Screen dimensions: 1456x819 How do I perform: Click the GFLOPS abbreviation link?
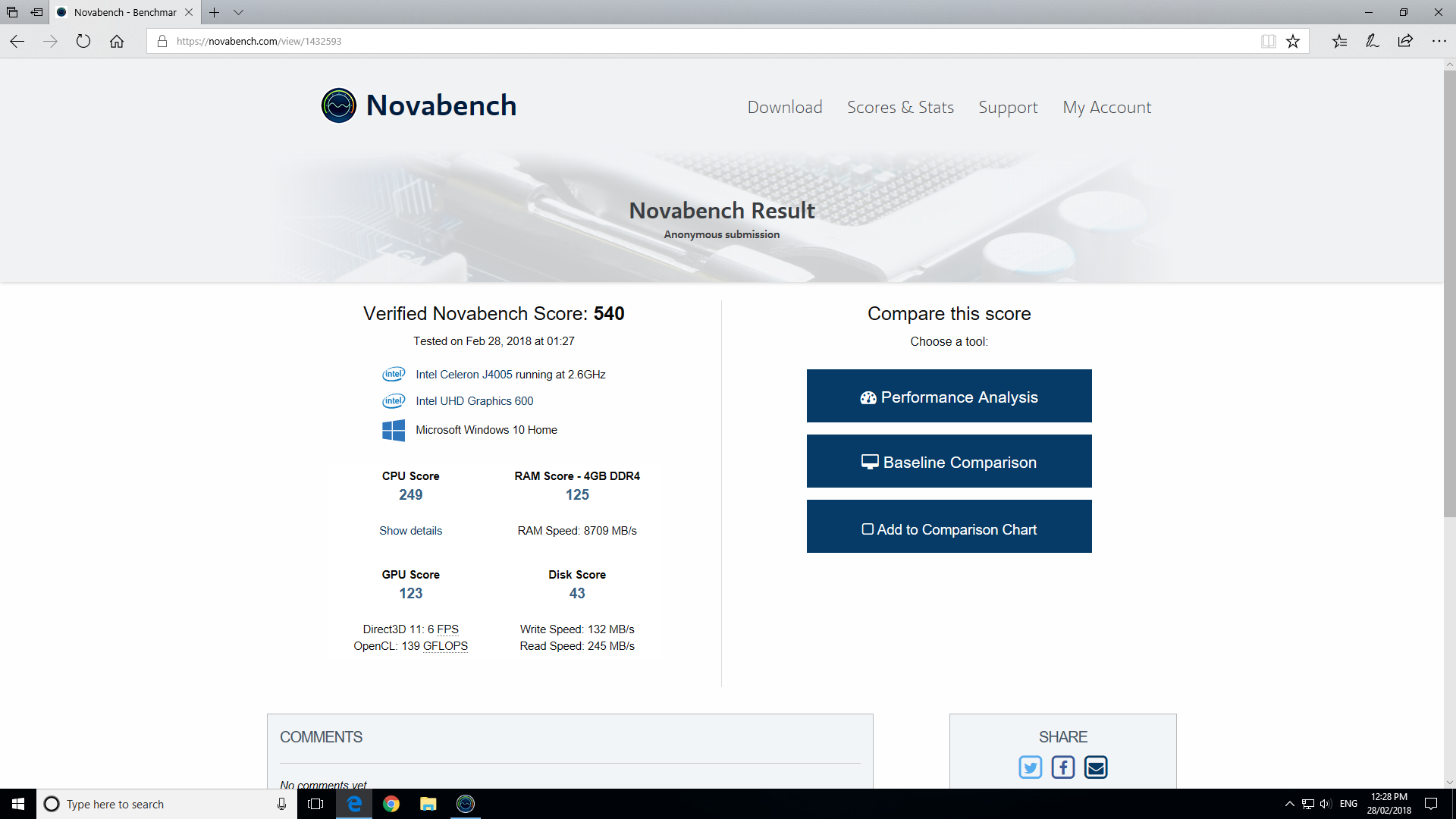point(445,646)
